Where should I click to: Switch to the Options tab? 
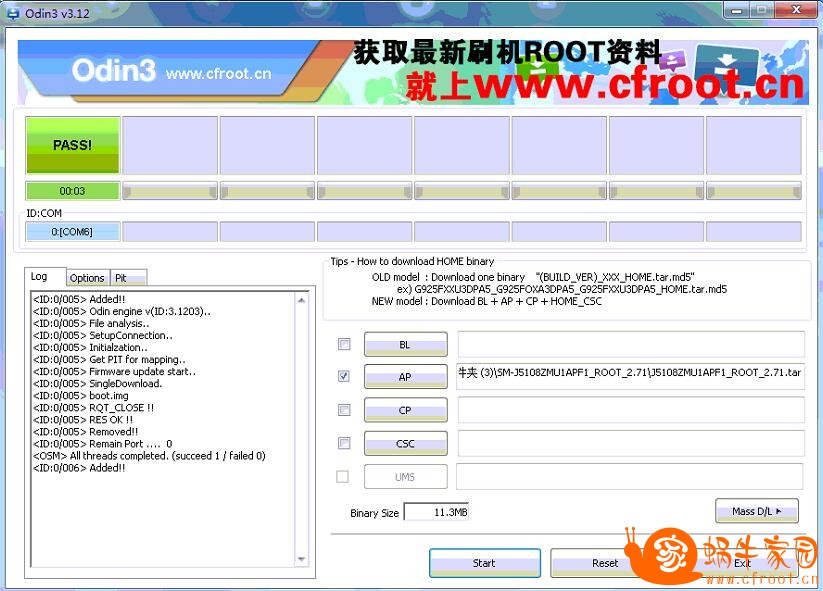pyautogui.click(x=87, y=278)
